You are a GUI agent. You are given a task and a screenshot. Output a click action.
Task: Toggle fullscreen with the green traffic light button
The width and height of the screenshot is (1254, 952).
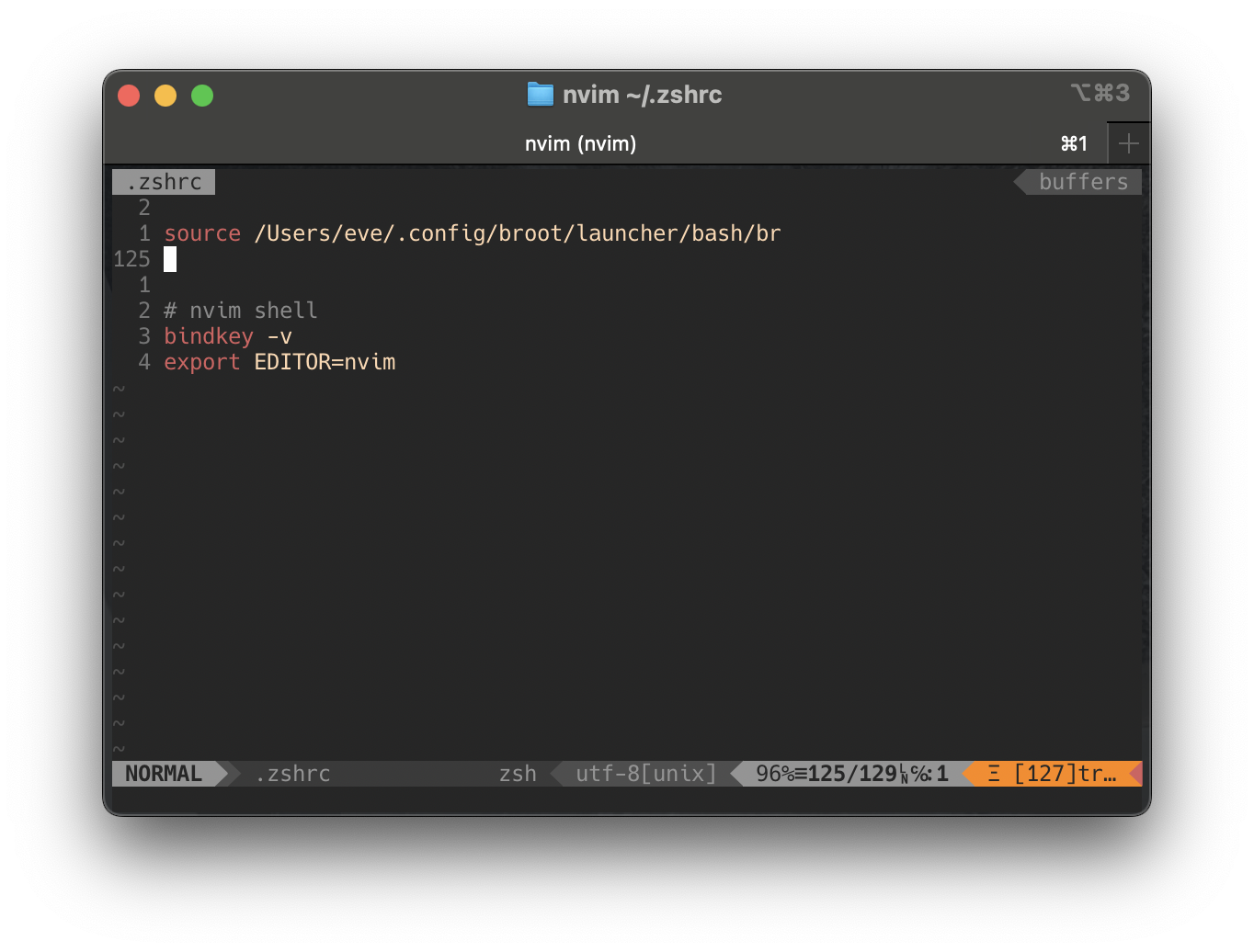[x=201, y=95]
